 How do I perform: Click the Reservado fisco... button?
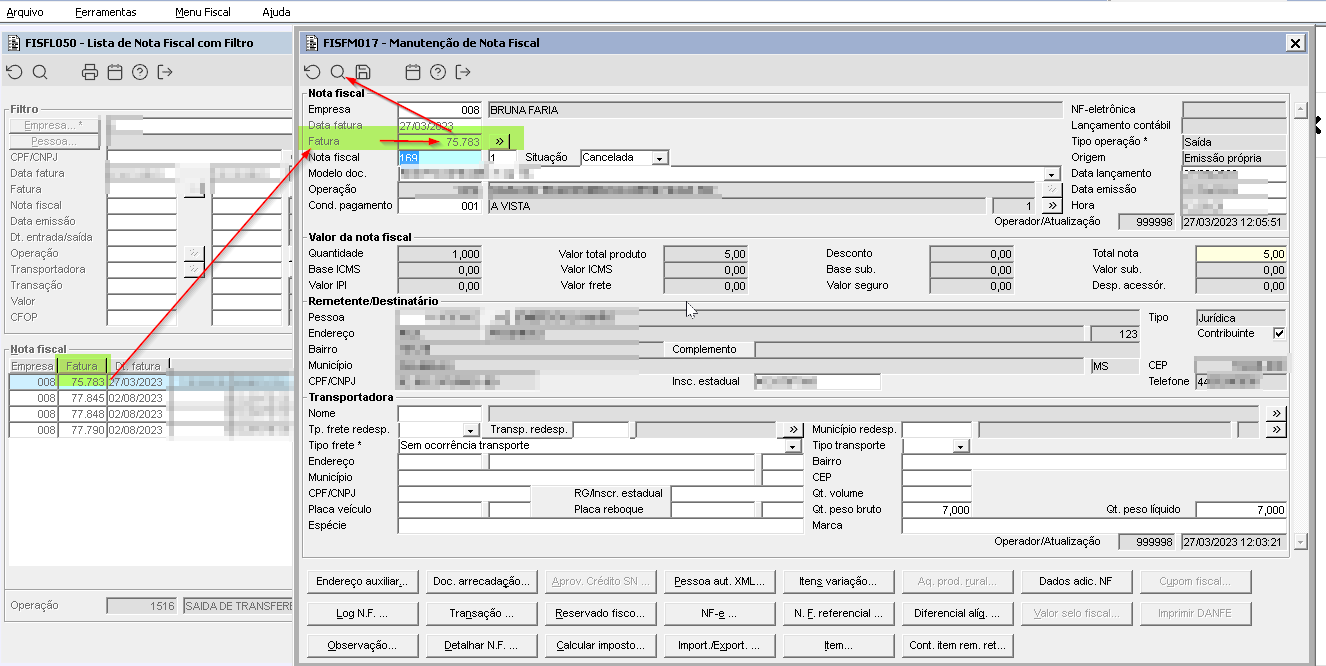point(600,613)
